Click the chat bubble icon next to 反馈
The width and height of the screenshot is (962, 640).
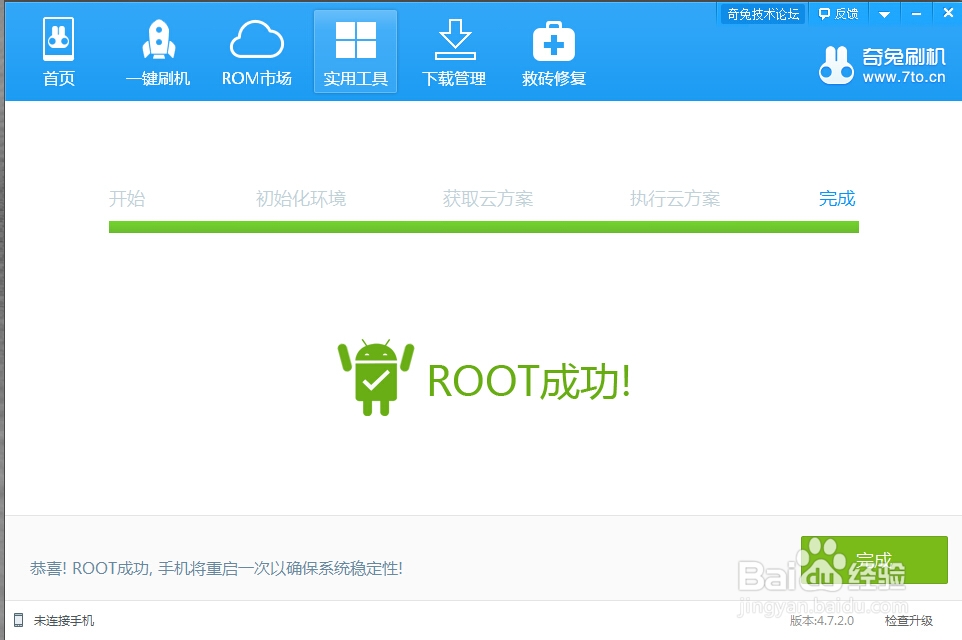pos(826,13)
